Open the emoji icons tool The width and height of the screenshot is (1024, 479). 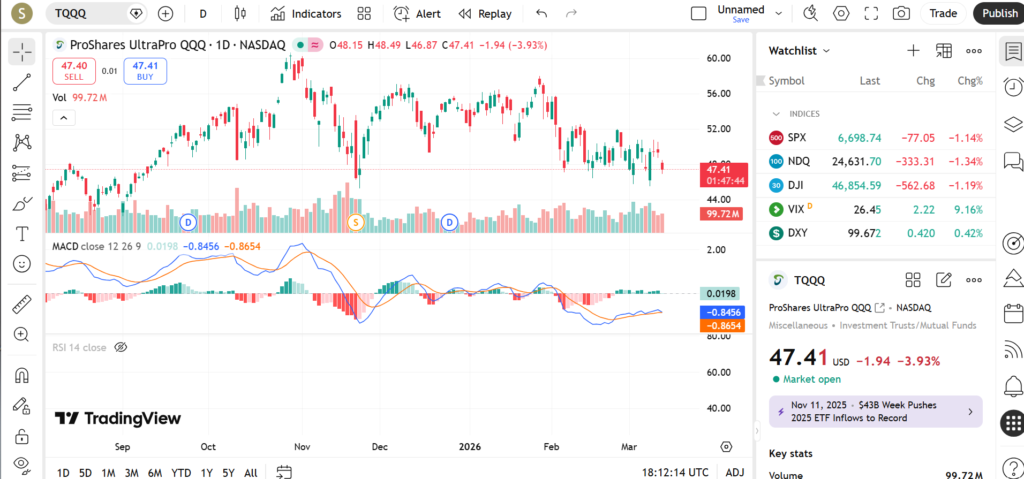coord(22,264)
